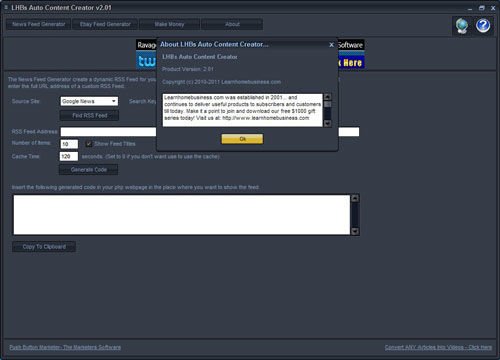Click the Cache Time input field
This screenshot has width=500, height=360.
[x=69, y=156]
